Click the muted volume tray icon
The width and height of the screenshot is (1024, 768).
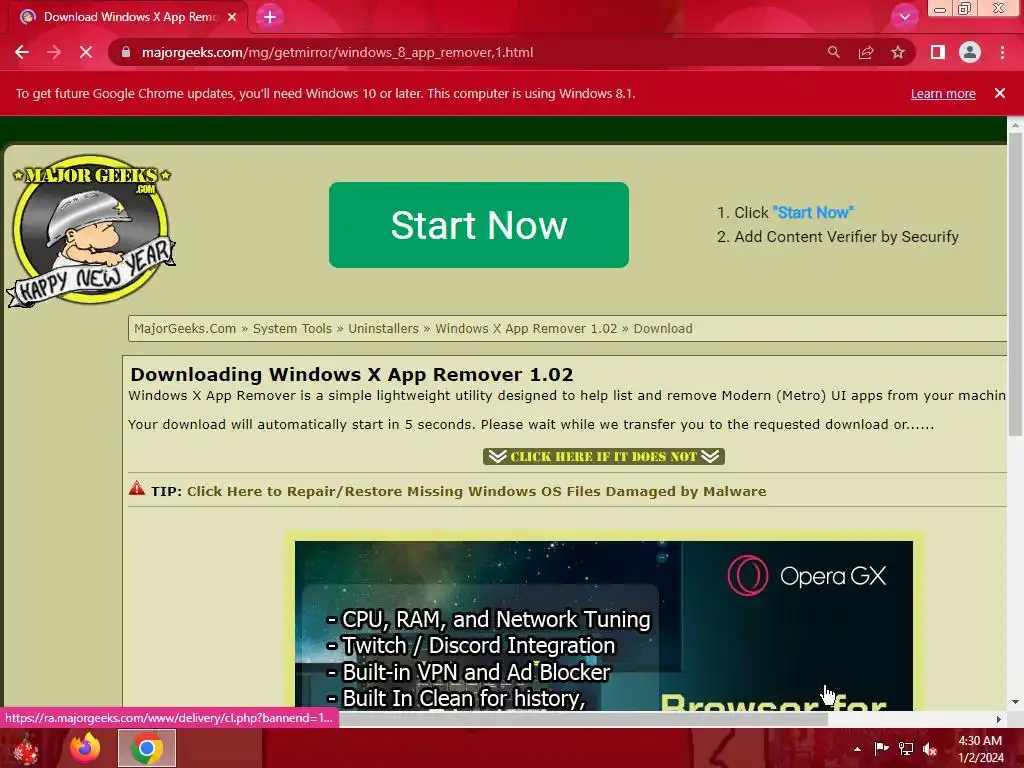pos(930,748)
